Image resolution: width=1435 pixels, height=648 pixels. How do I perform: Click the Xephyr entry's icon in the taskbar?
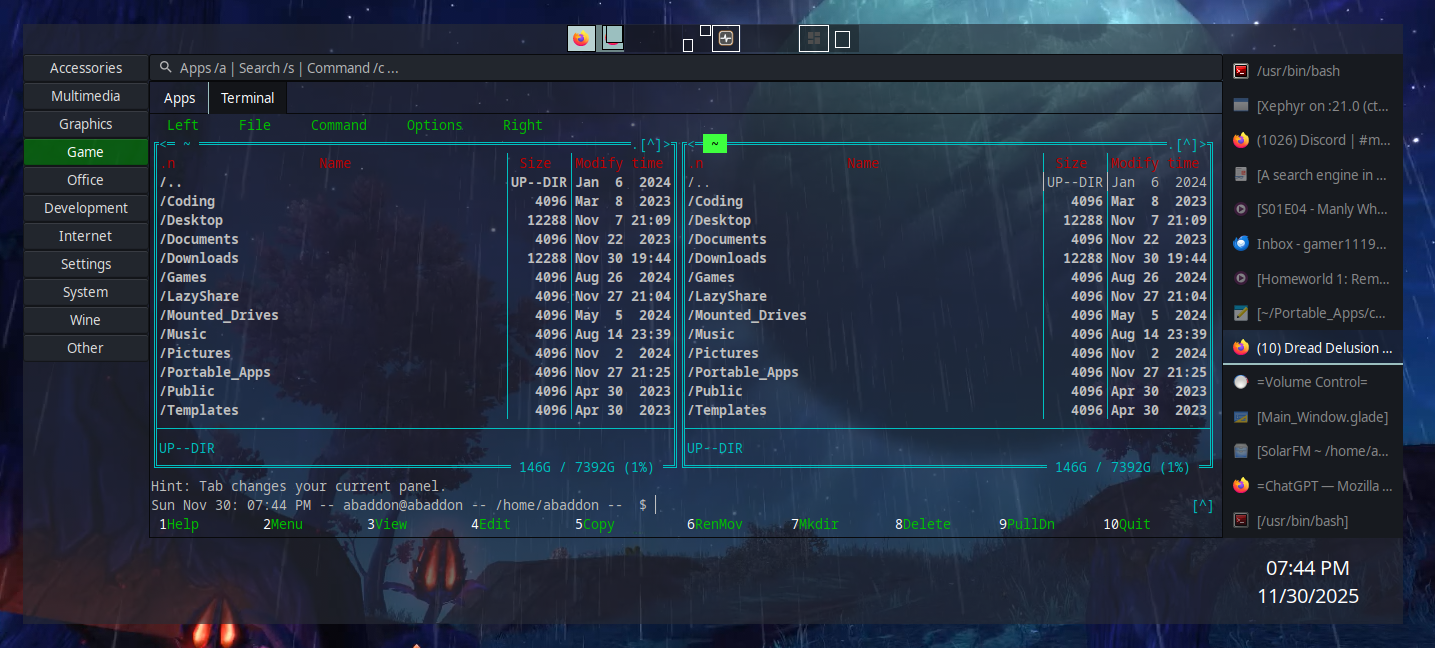tap(1243, 105)
